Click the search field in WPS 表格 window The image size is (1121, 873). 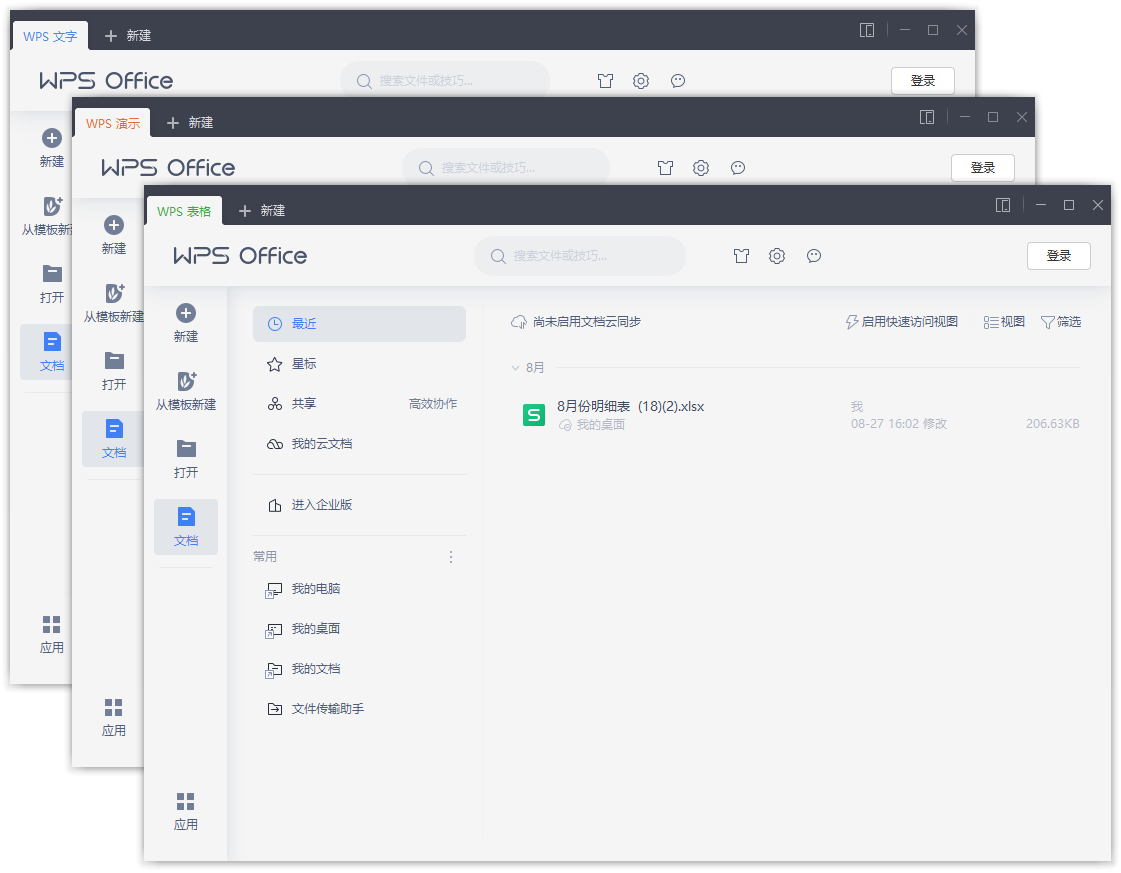pyautogui.click(x=580, y=256)
